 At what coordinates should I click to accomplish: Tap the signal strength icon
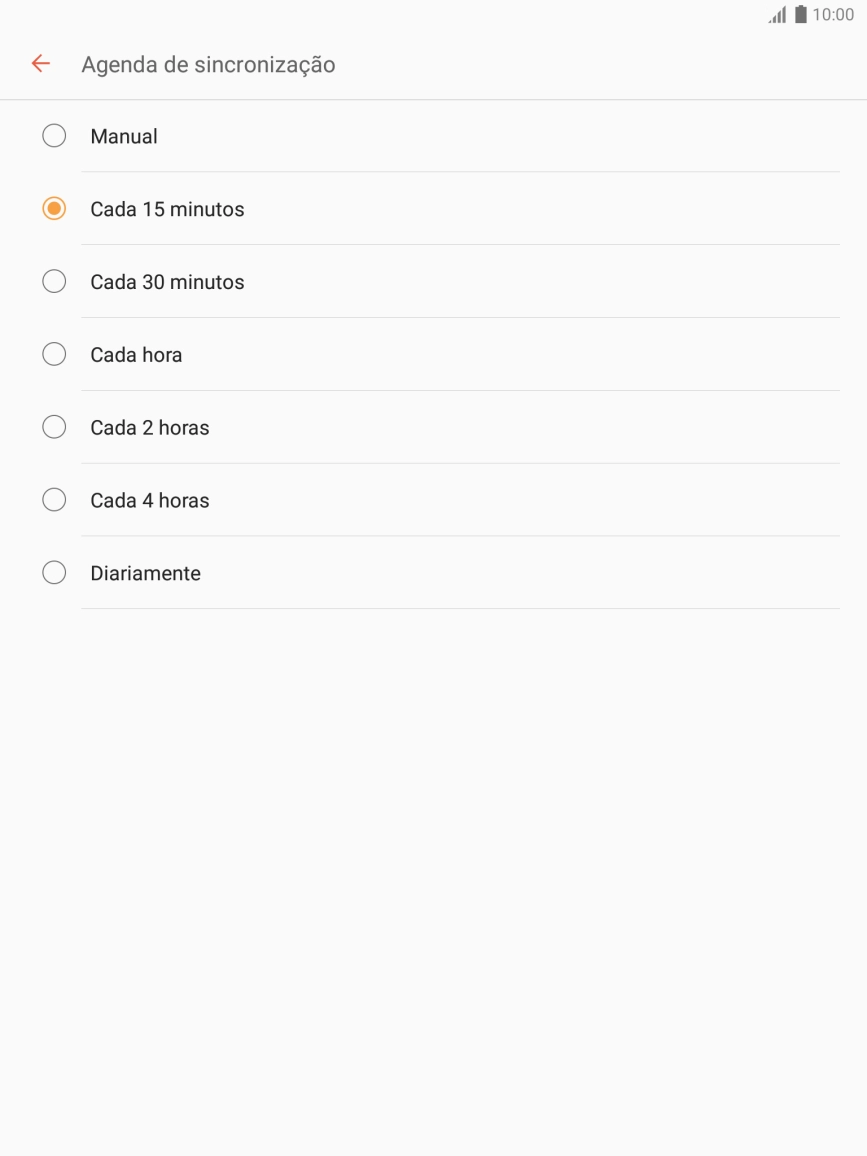coord(777,15)
